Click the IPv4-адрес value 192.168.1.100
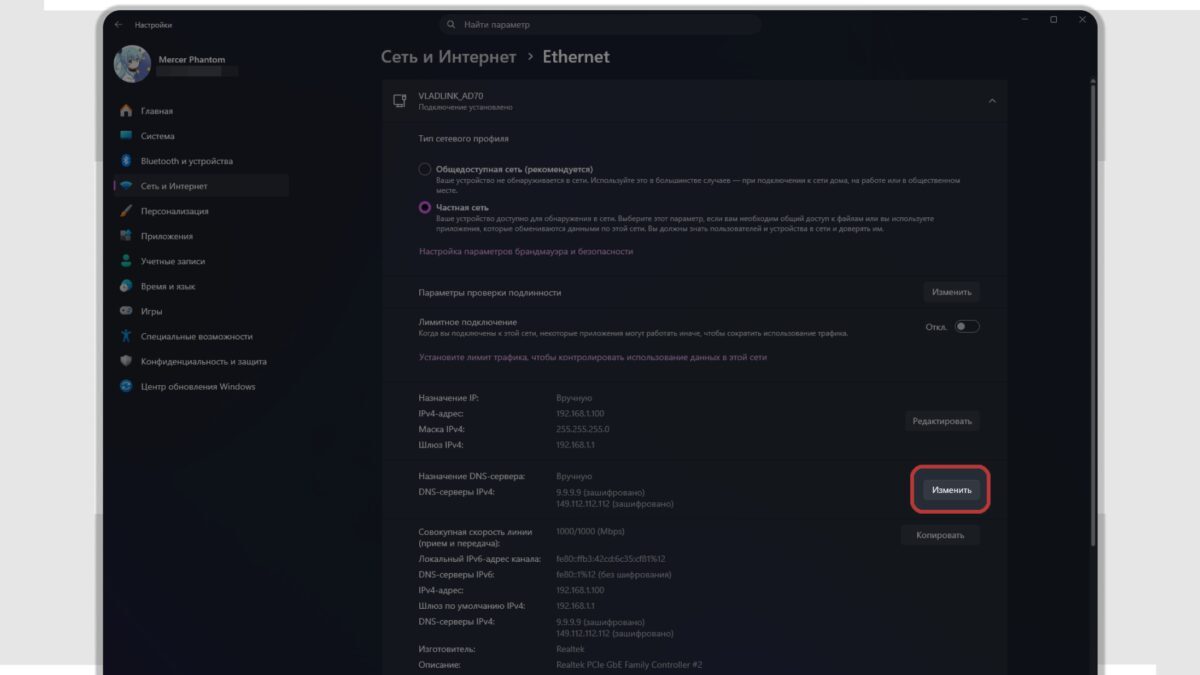Screen dimensions: 1200x675 (x=581, y=413)
